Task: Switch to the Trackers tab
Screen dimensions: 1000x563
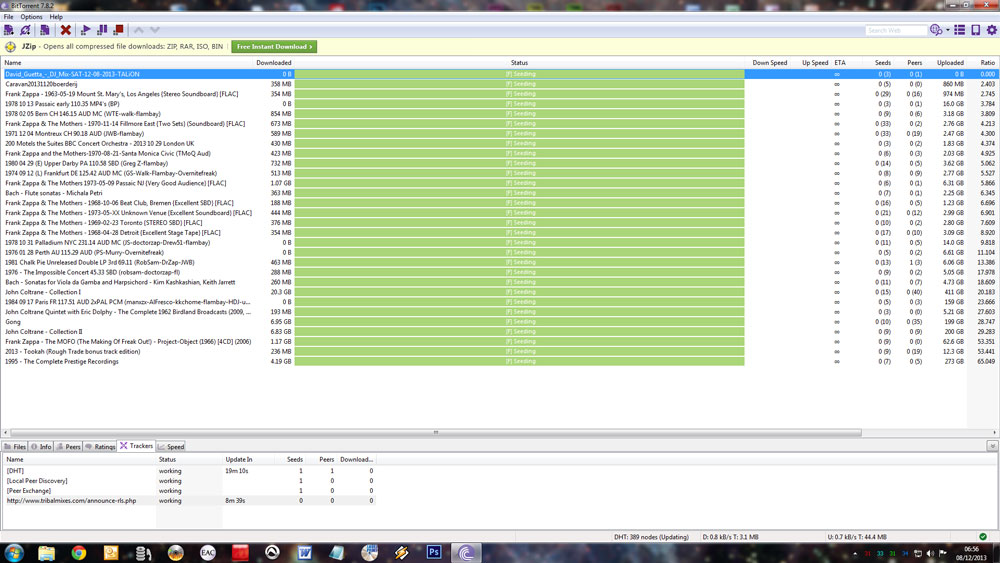Action: tap(136, 446)
